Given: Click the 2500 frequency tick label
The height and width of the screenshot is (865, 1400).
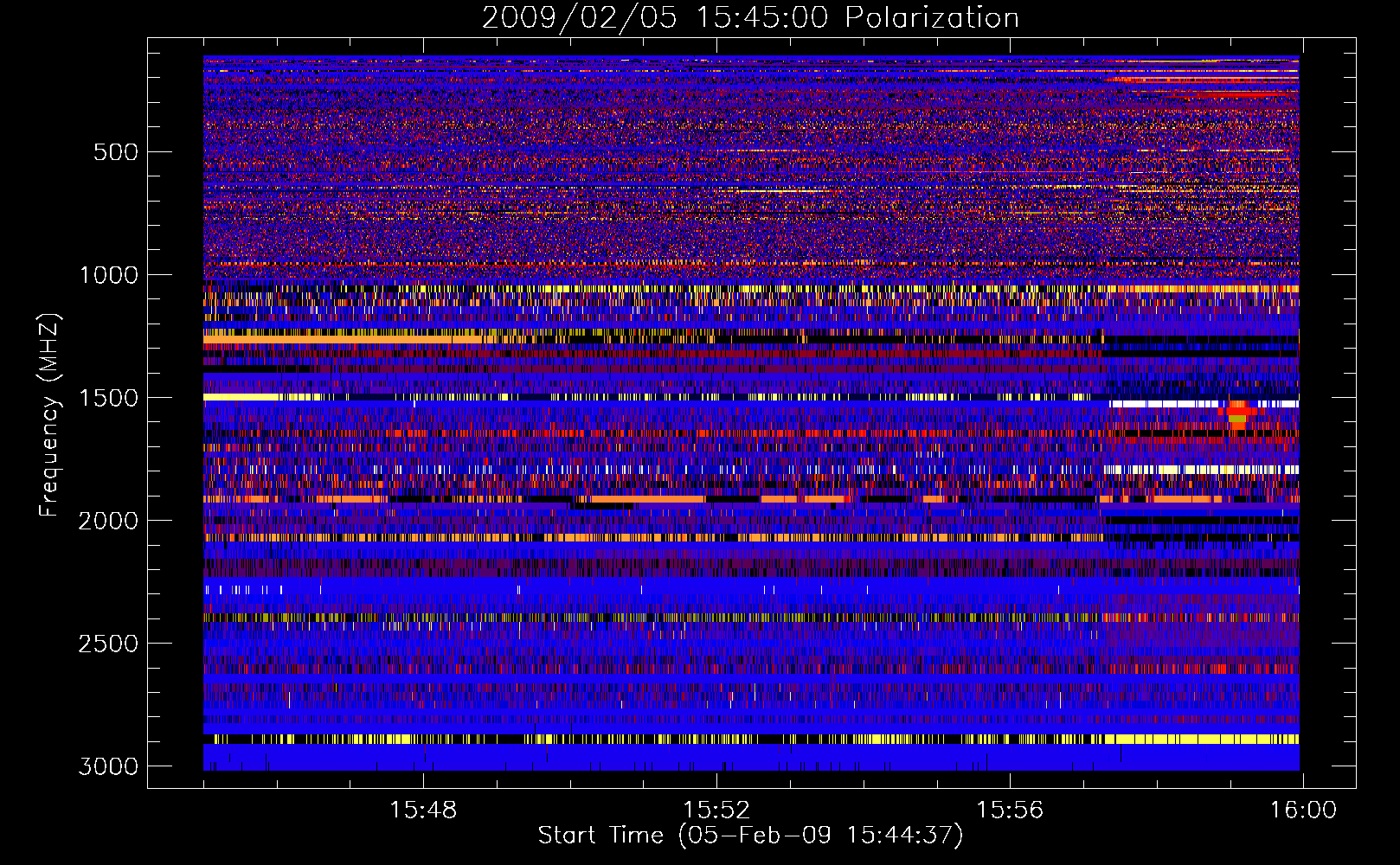Looking at the screenshot, I should coord(108,644).
